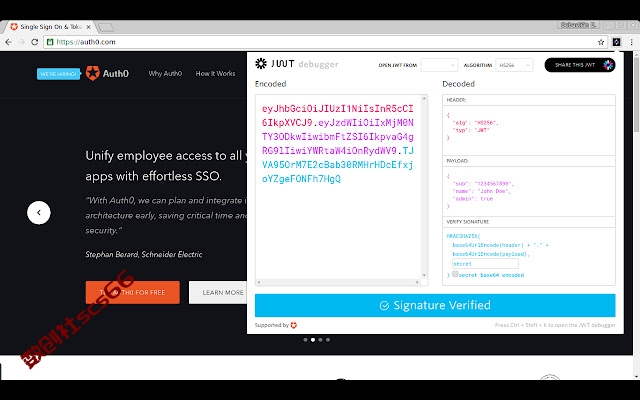Close the Single Sign On tab
Image resolution: width=640 pixels, height=400 pixels.
click(89, 27)
